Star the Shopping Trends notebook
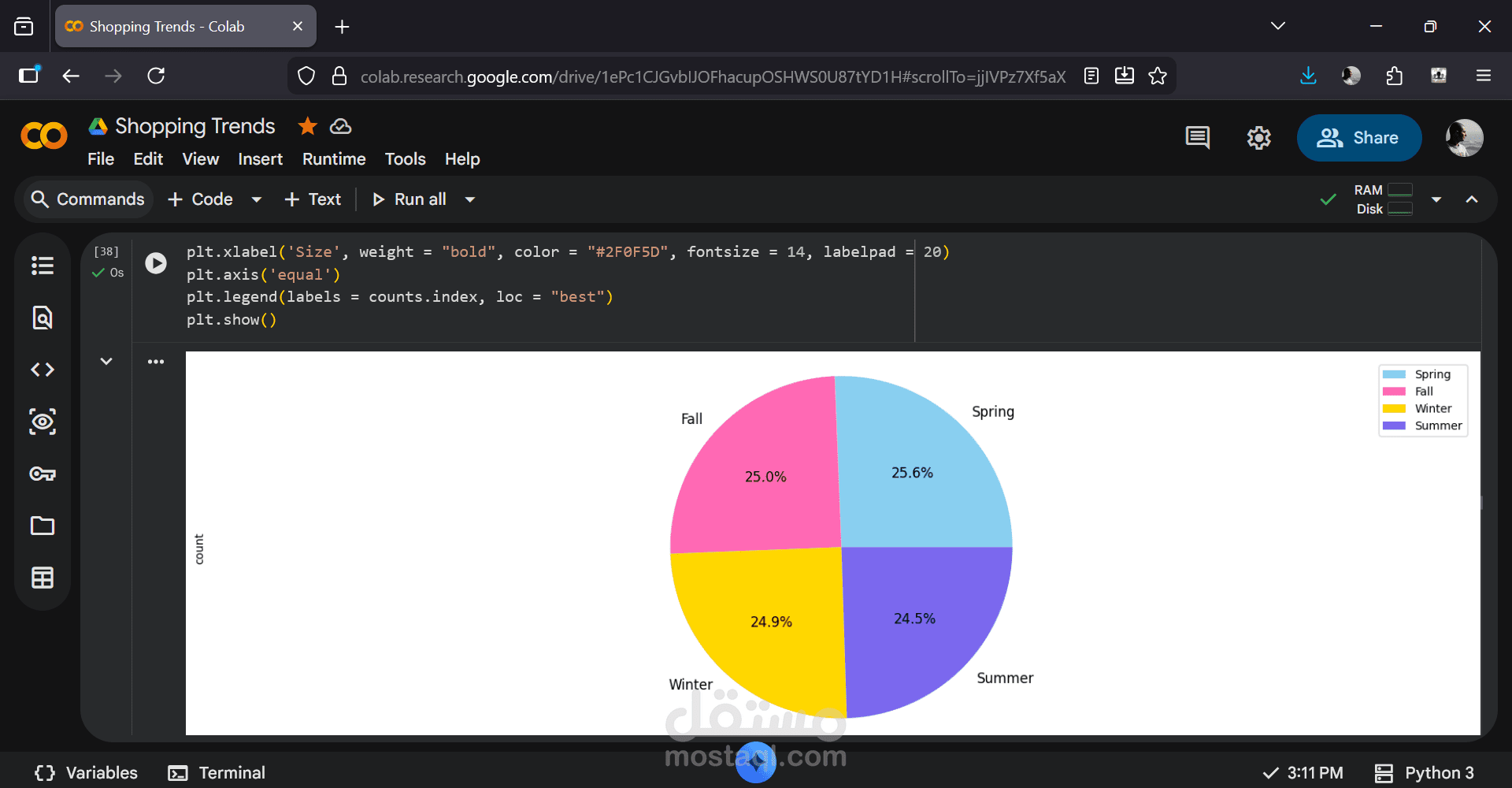Image resolution: width=1512 pixels, height=788 pixels. click(x=307, y=126)
